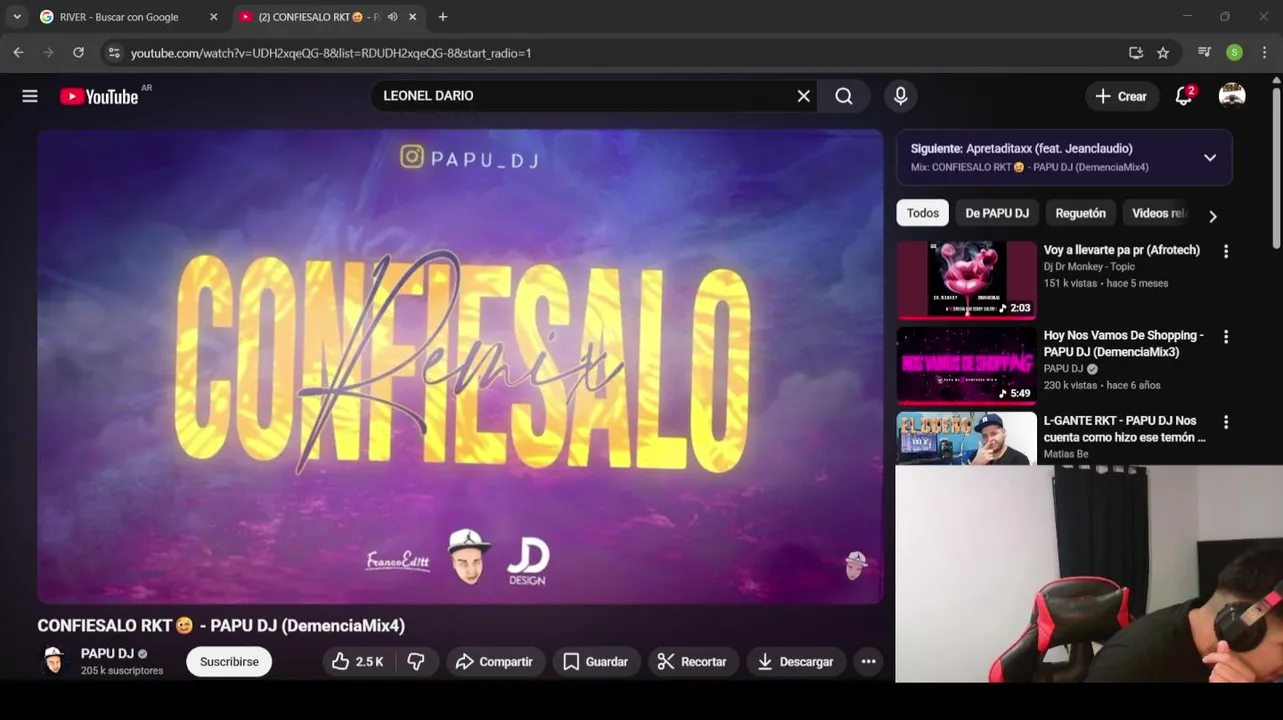
Task: Click the magnifying glass search button
Action: tap(844, 96)
